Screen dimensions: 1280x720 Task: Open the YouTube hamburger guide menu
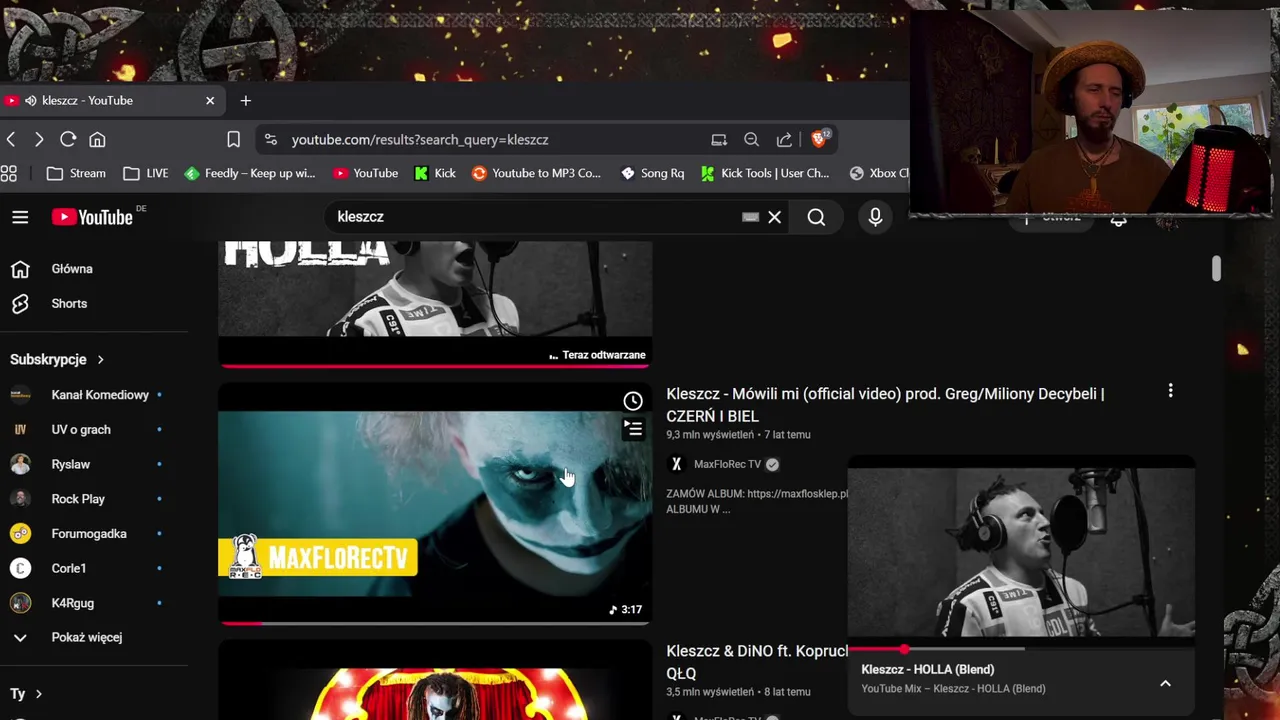point(20,217)
